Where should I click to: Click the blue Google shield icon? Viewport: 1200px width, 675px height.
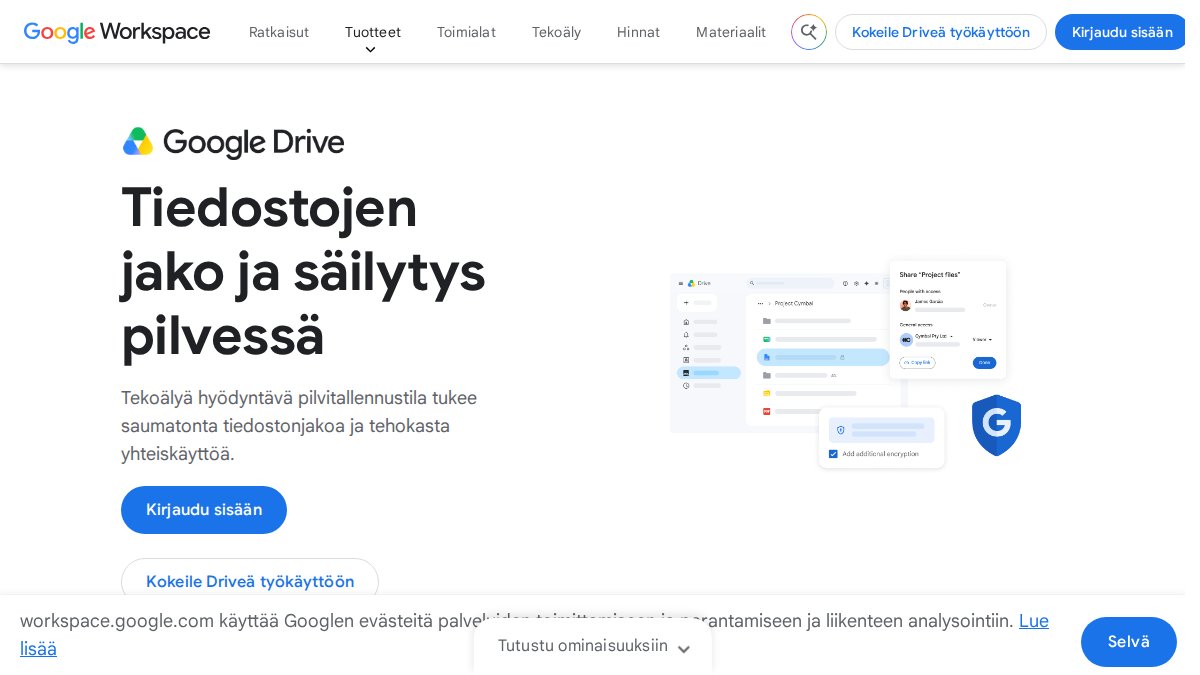(x=996, y=425)
